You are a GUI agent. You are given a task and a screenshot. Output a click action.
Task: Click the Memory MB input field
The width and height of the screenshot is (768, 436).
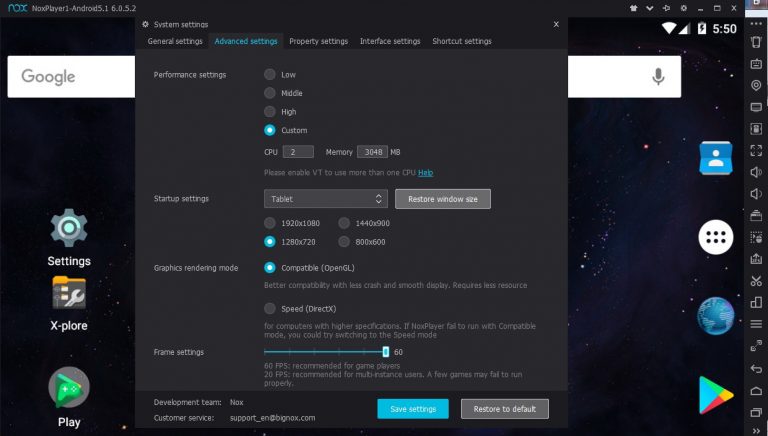(372, 152)
